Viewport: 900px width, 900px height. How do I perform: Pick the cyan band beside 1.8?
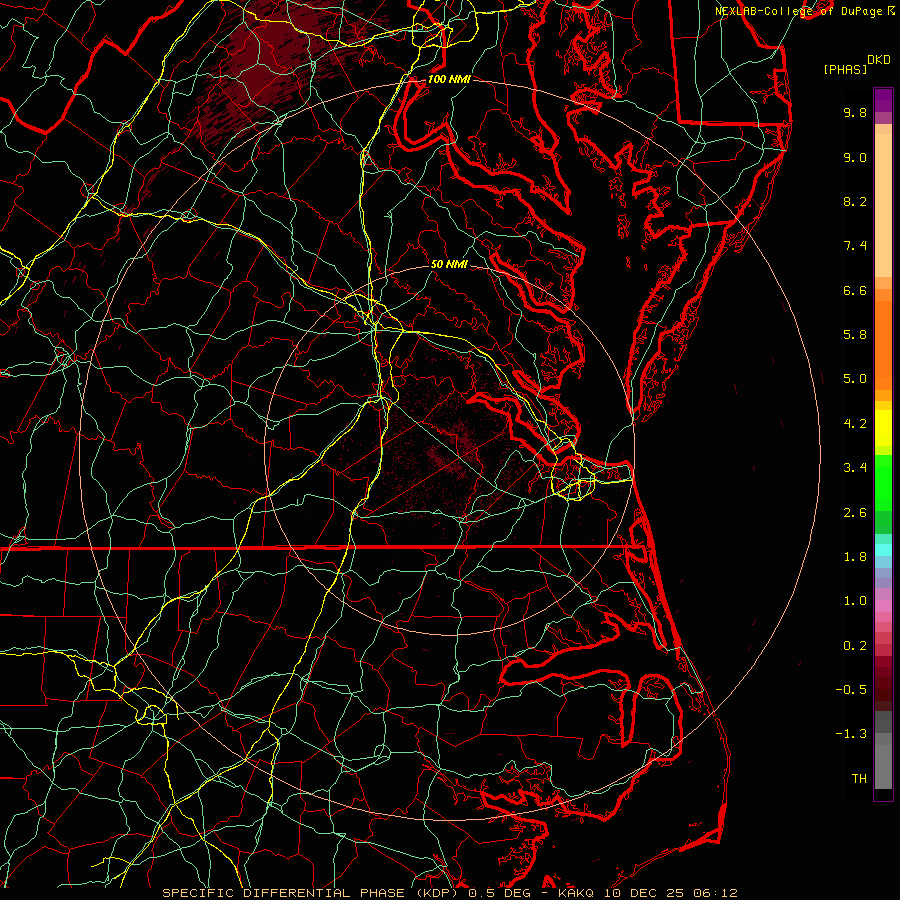883,550
